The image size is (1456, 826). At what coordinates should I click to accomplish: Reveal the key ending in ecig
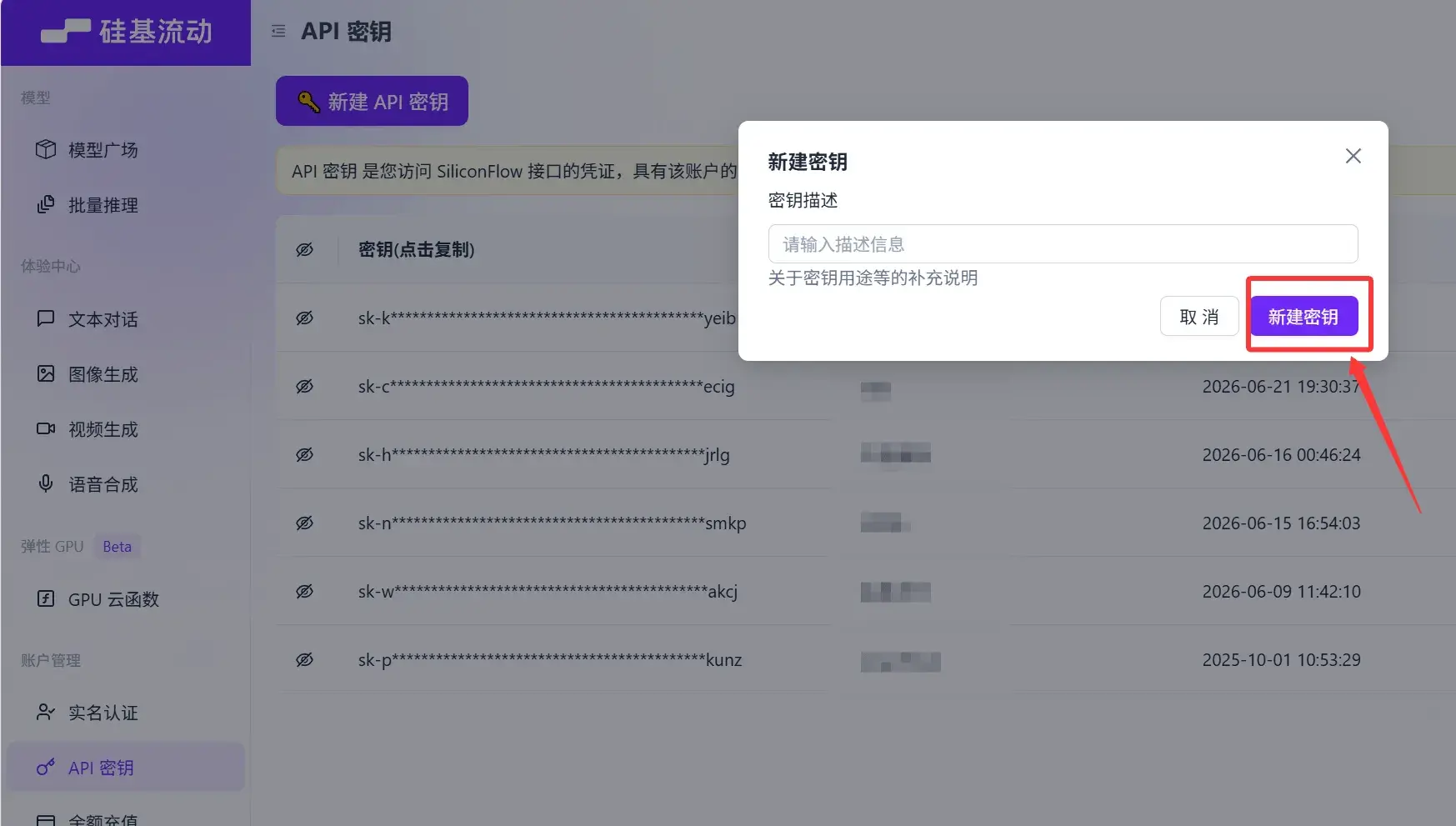305,386
